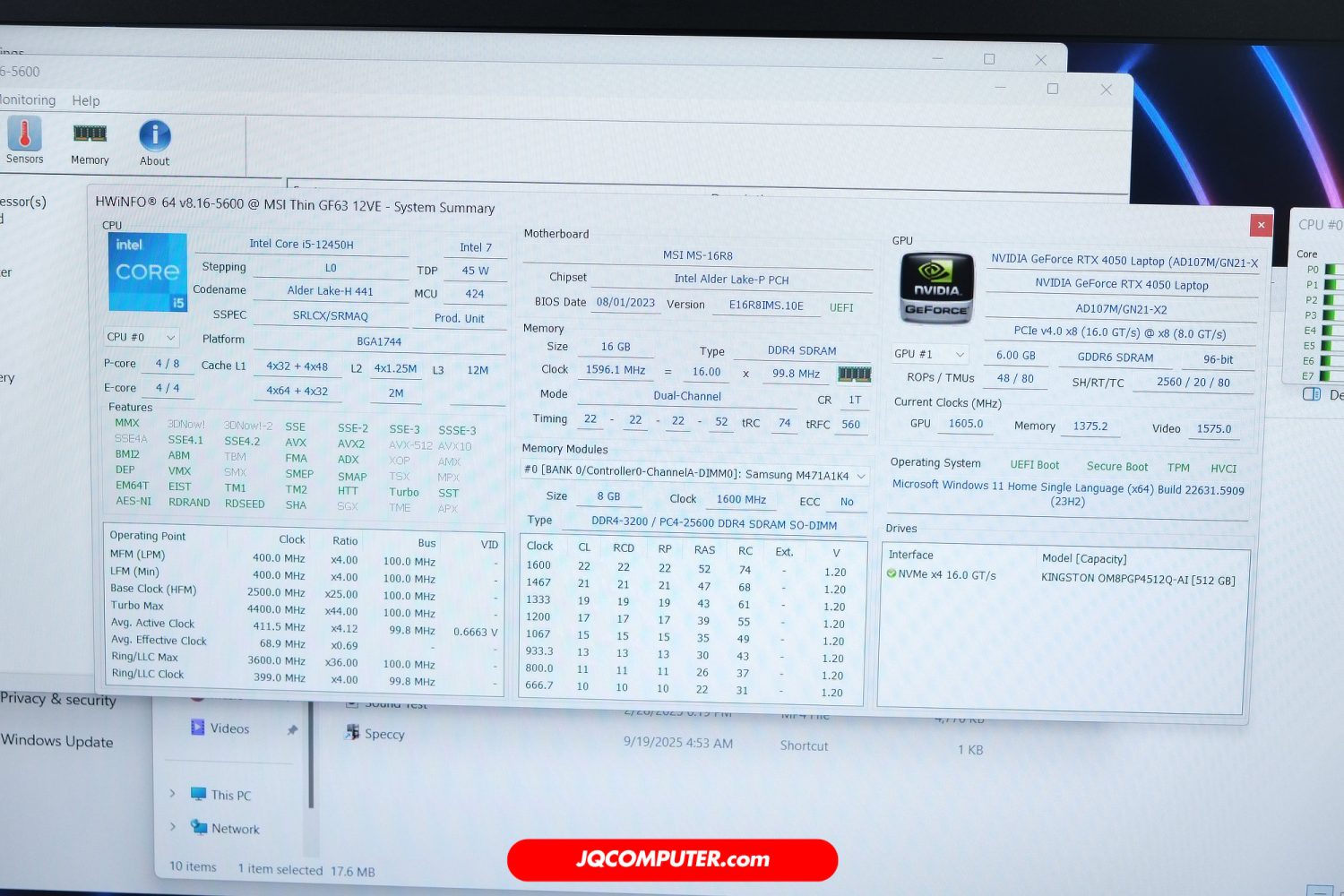Click the 16 GB memory size value
This screenshot has width=1344, height=896.
616,347
